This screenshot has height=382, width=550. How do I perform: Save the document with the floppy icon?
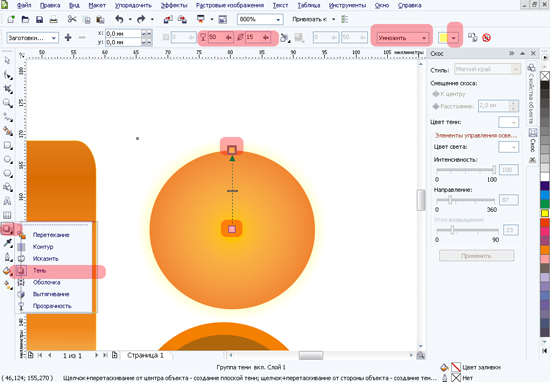[x=39, y=19]
